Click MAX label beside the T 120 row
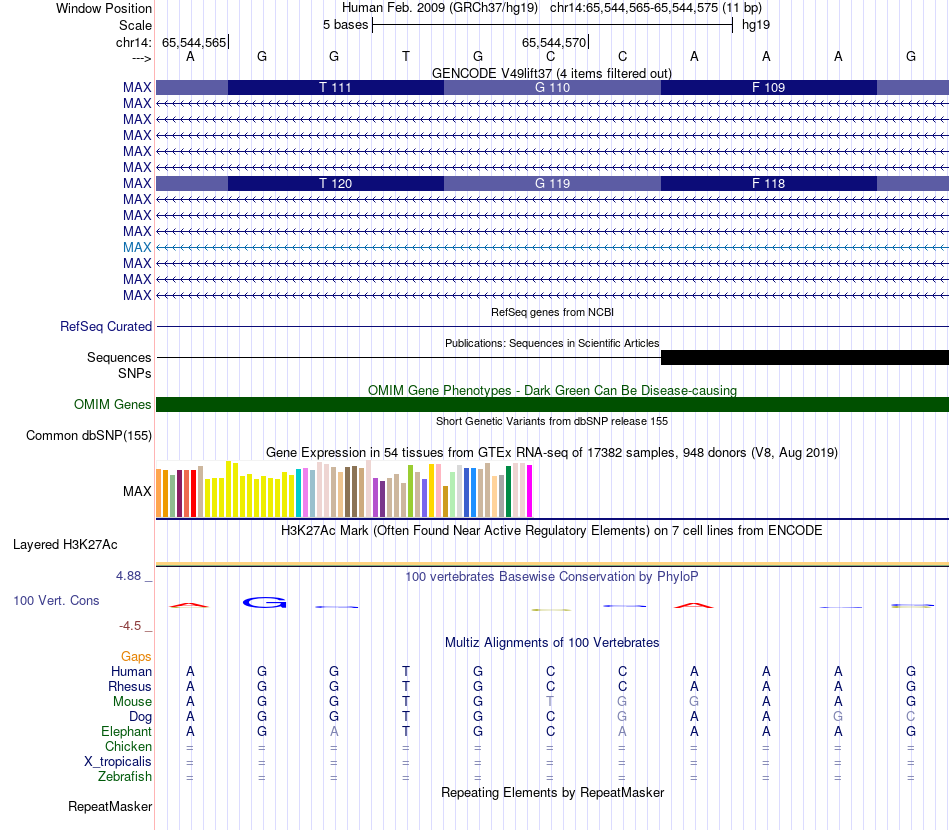950x830 pixels. click(x=137, y=184)
